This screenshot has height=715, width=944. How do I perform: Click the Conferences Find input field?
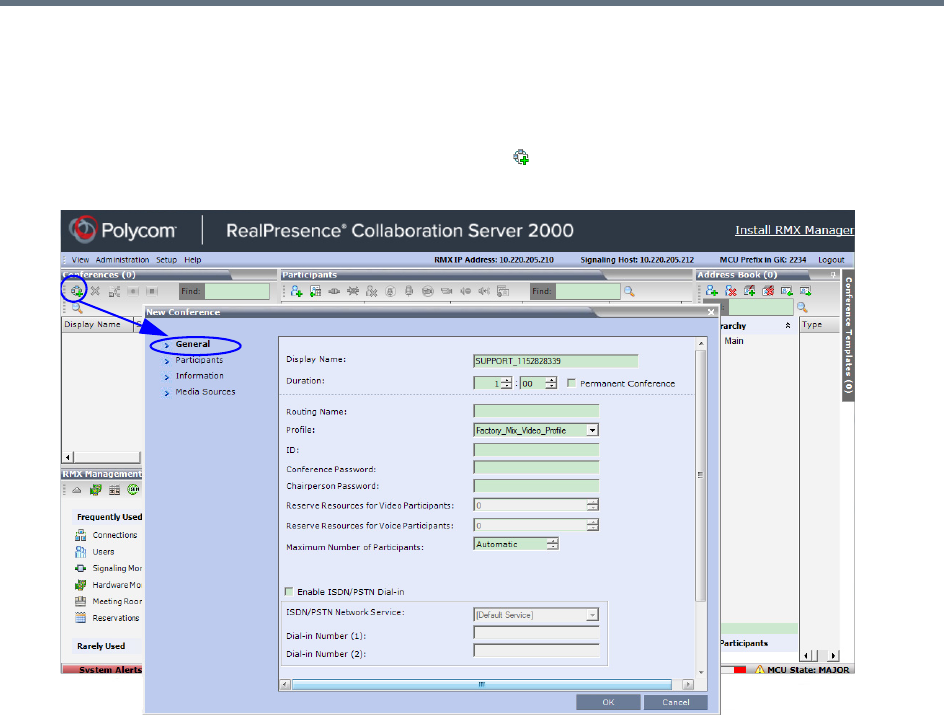[237, 291]
